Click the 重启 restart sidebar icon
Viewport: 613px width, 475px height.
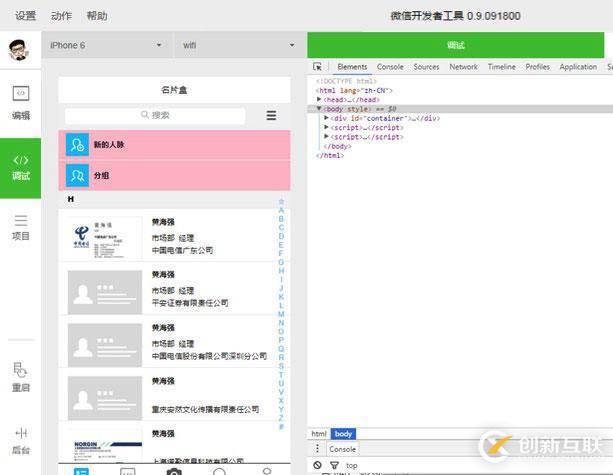pyautogui.click(x=21, y=377)
